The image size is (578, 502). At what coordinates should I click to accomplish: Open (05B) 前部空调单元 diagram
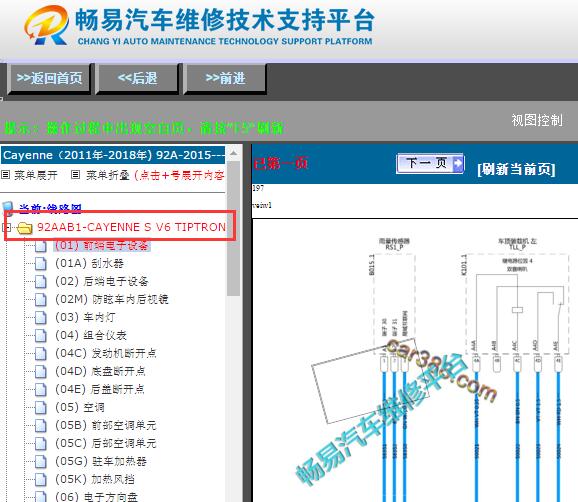coord(106,425)
